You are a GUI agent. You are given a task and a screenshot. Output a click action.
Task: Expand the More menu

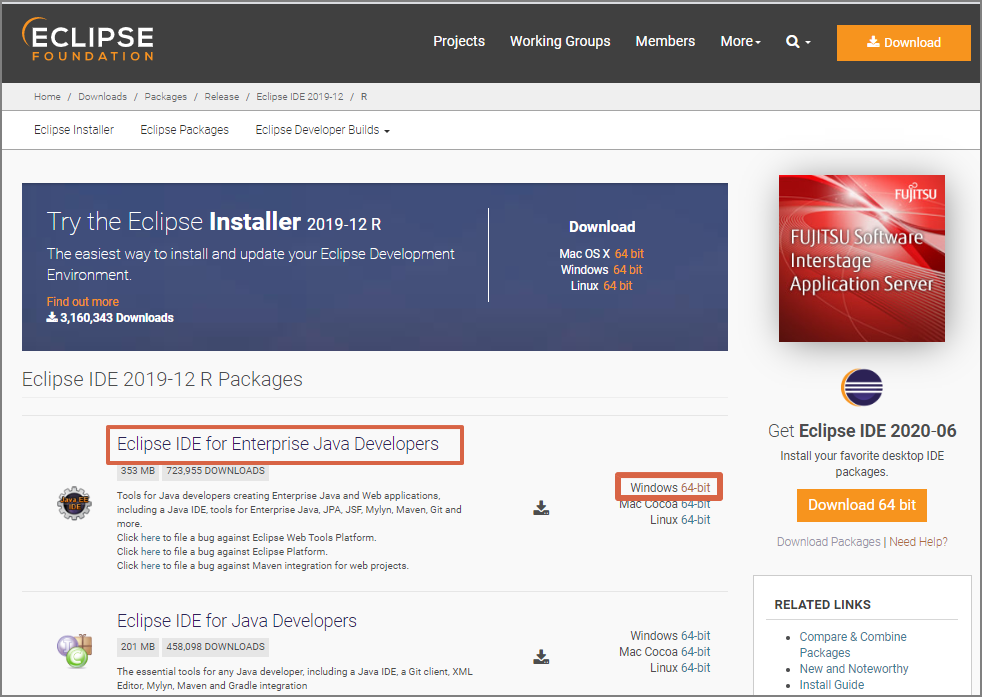[x=740, y=41]
